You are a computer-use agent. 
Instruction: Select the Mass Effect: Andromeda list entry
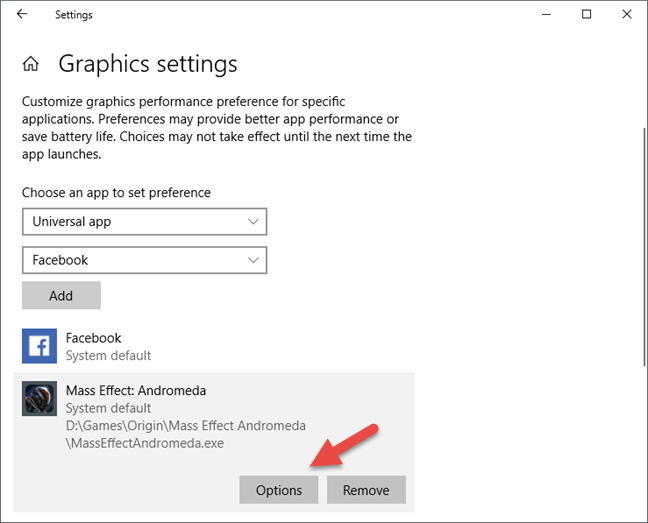point(214,442)
